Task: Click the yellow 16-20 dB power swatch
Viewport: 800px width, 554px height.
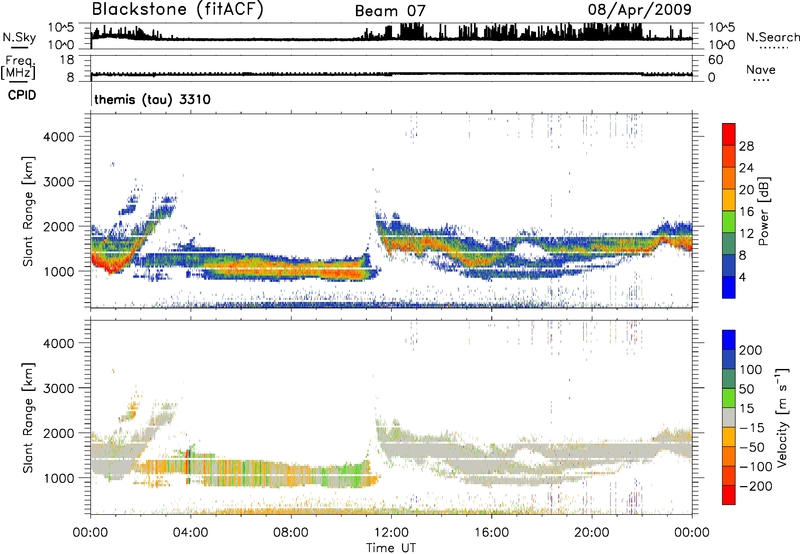Action: pos(729,198)
